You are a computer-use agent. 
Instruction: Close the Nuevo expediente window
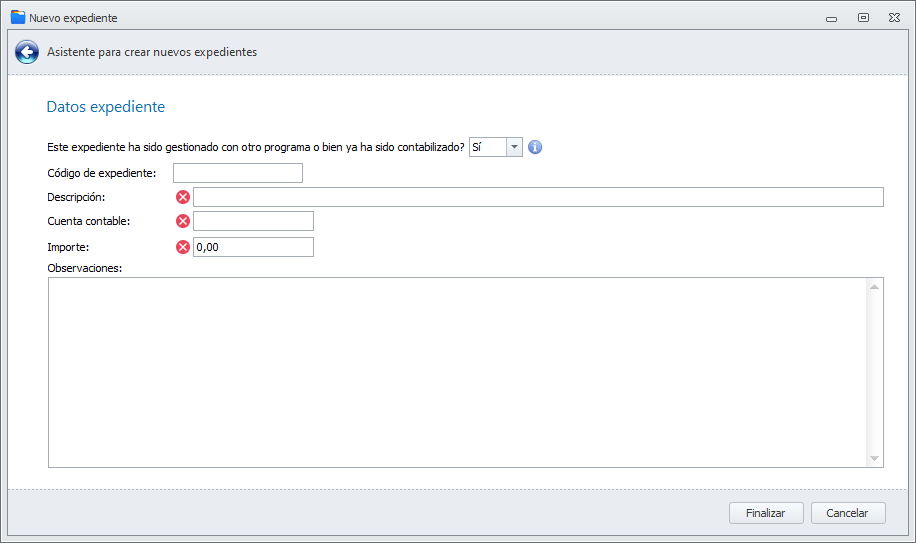(894, 17)
